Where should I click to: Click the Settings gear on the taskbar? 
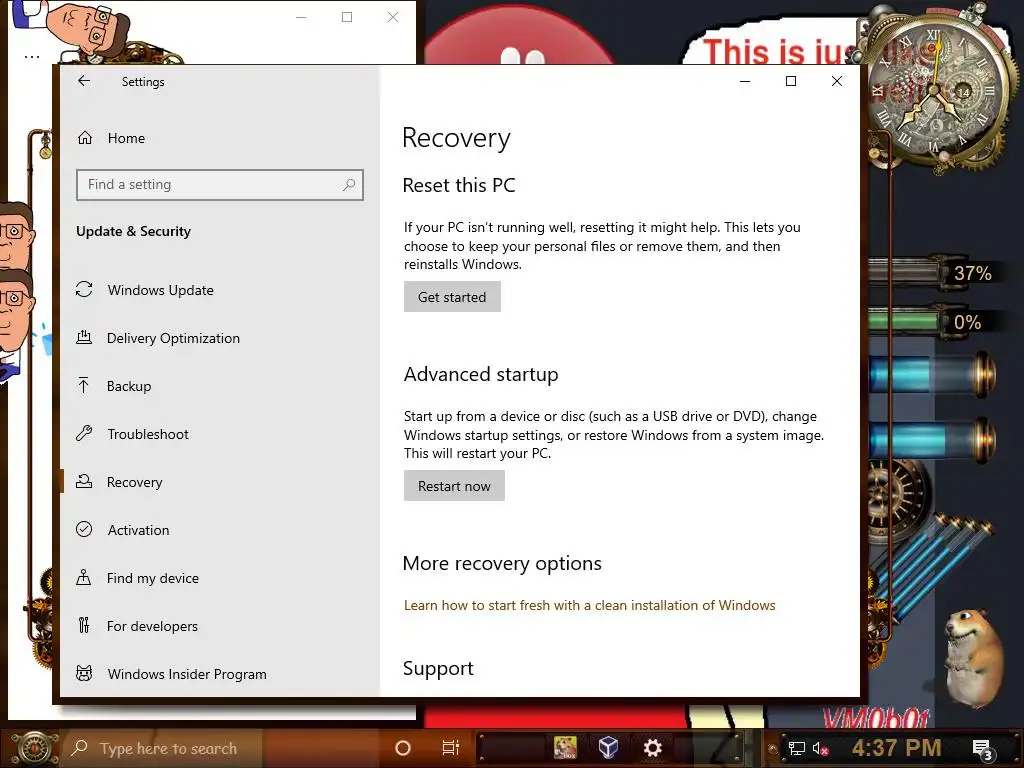652,748
